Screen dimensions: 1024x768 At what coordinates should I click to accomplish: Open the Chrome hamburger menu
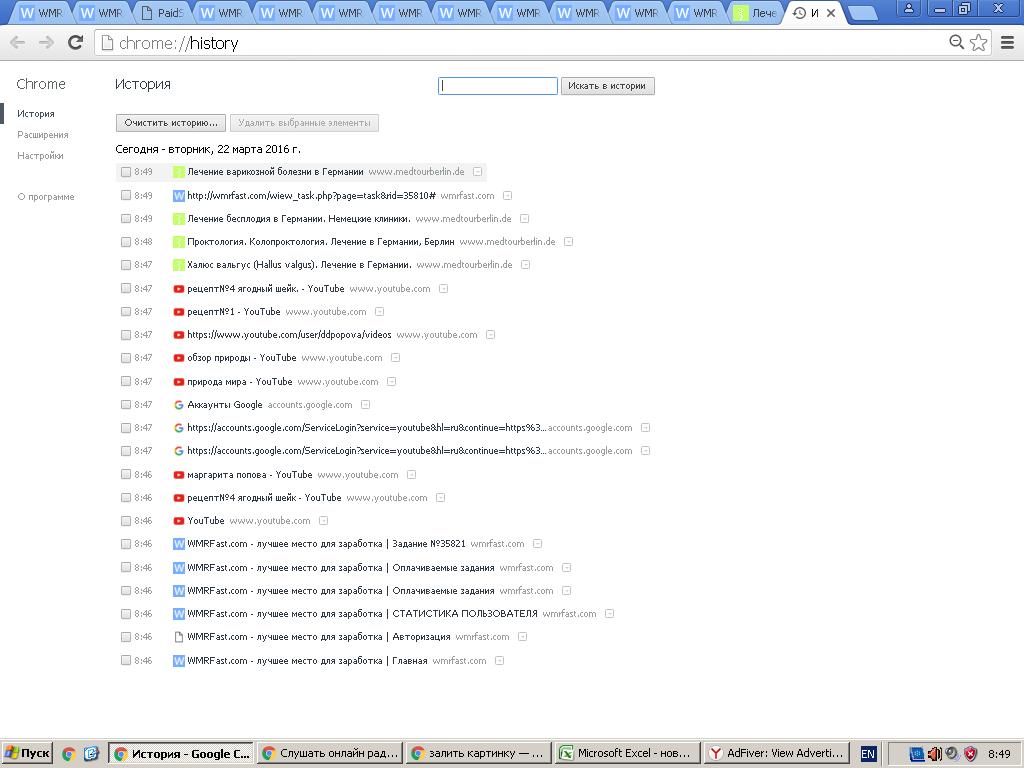(x=1008, y=42)
